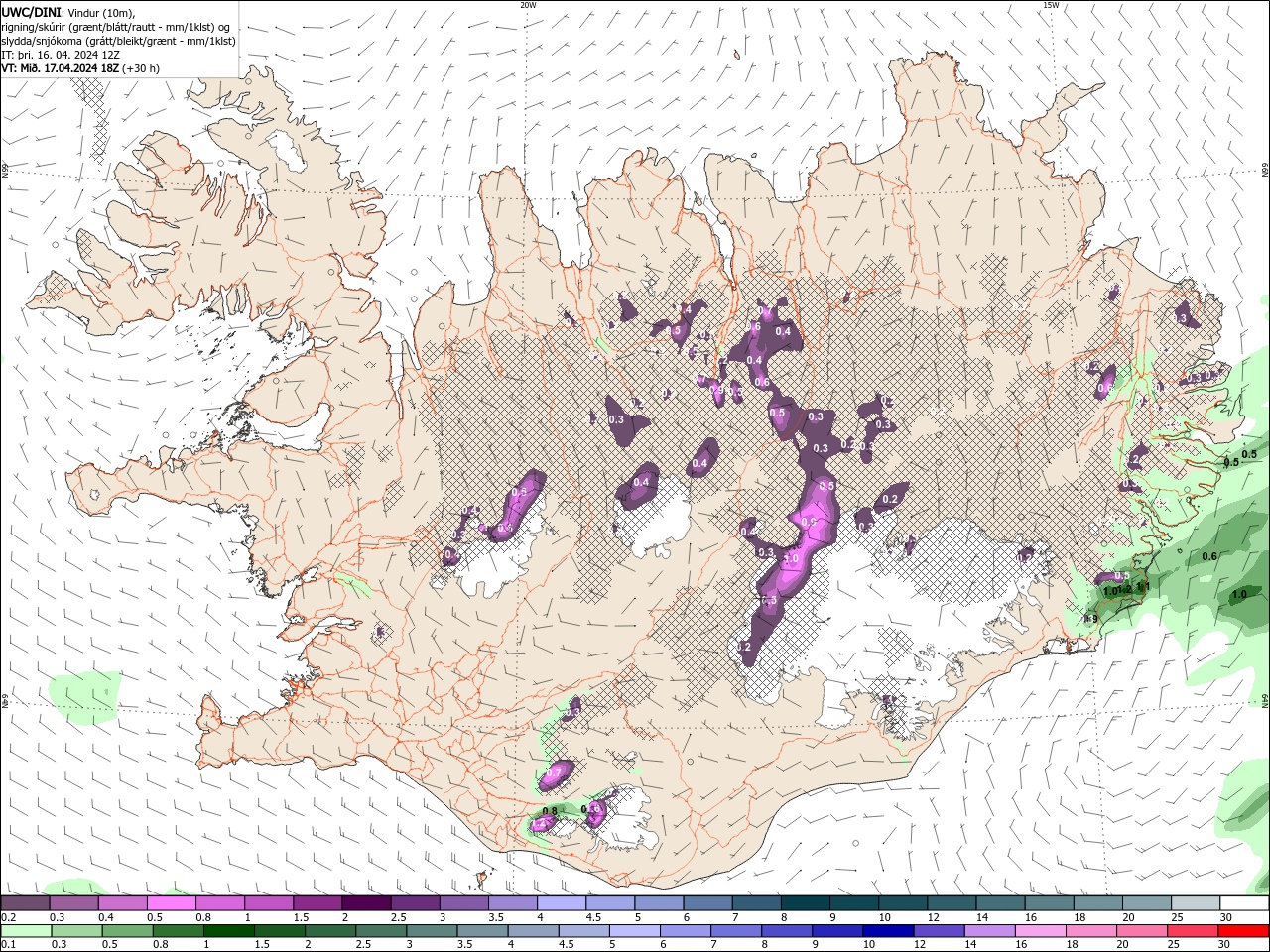1270x952 pixels.
Task: Select the 0.3 green swatch, lower legend row
Action: (76, 931)
